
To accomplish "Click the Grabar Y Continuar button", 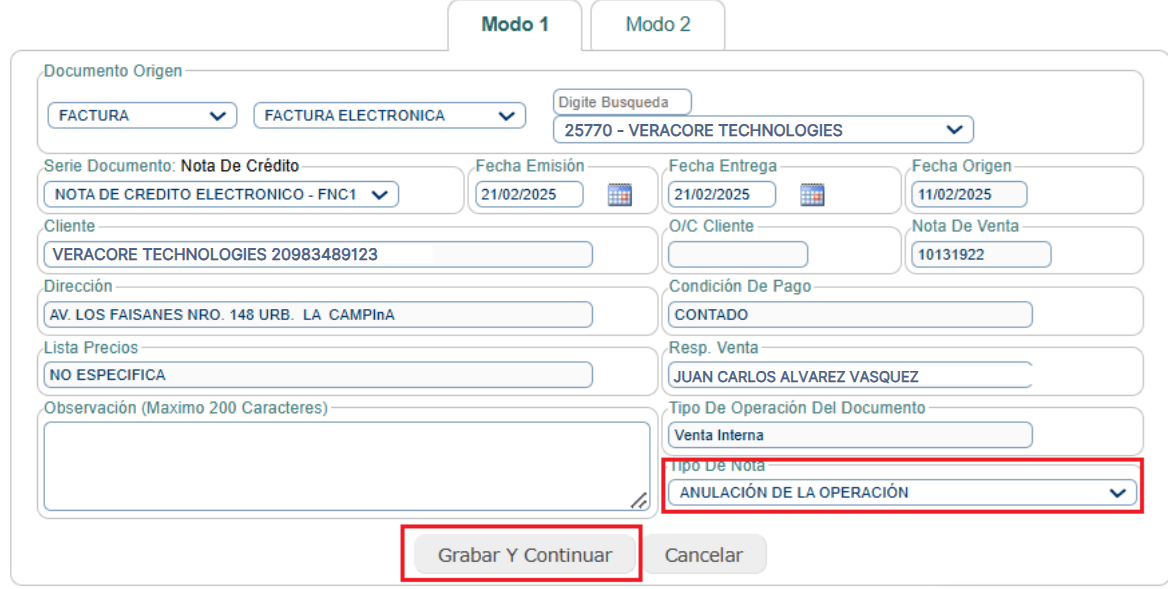I will pos(525,555).
